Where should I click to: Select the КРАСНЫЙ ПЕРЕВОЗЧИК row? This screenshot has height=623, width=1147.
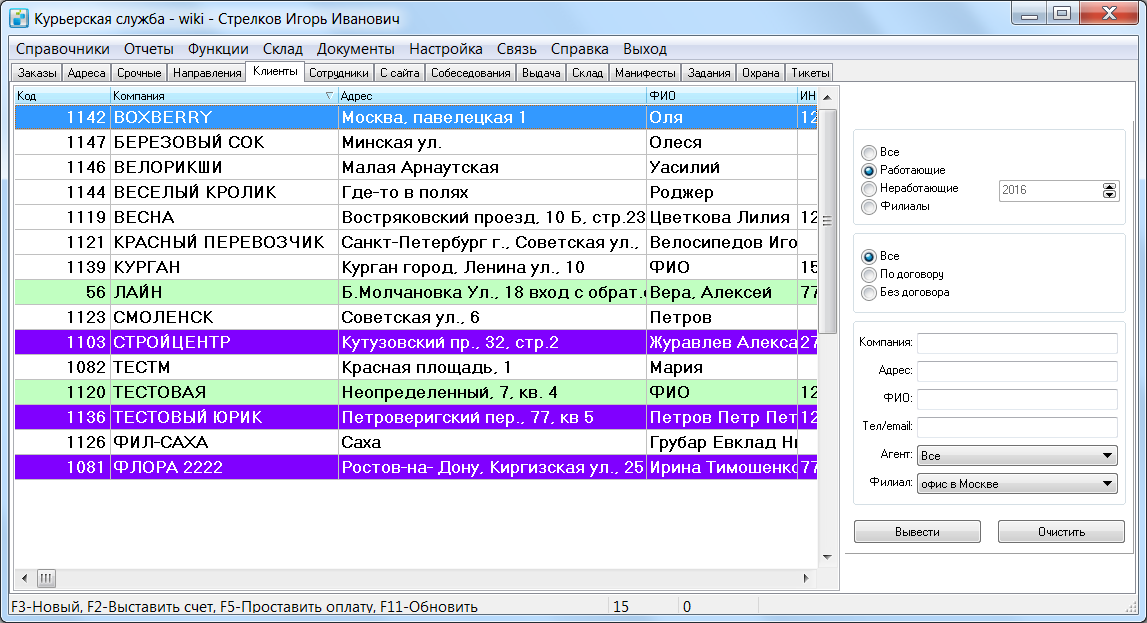point(415,243)
